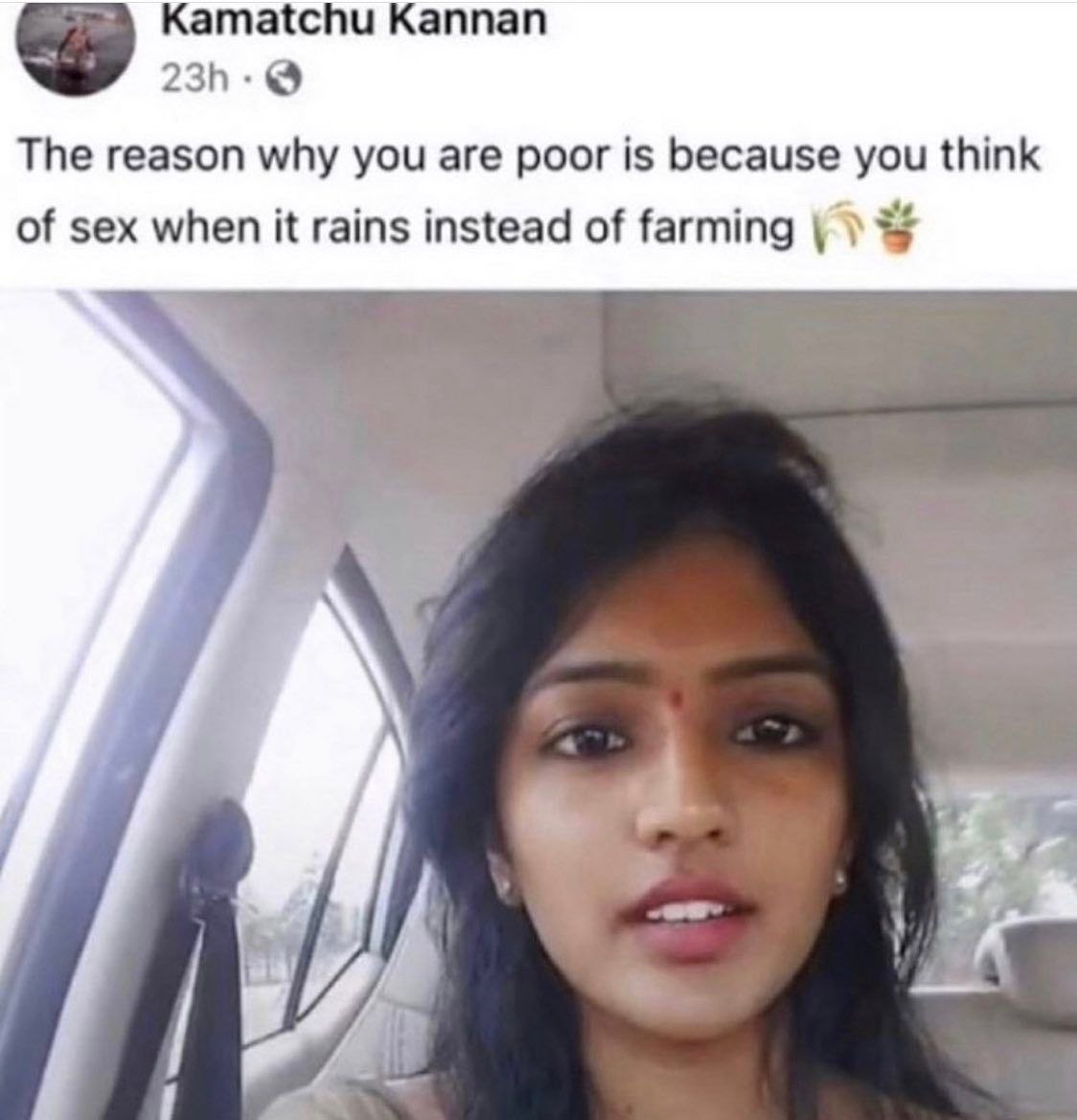Open the posted car selfie photo
The height and width of the screenshot is (1120, 1077).
point(538,704)
